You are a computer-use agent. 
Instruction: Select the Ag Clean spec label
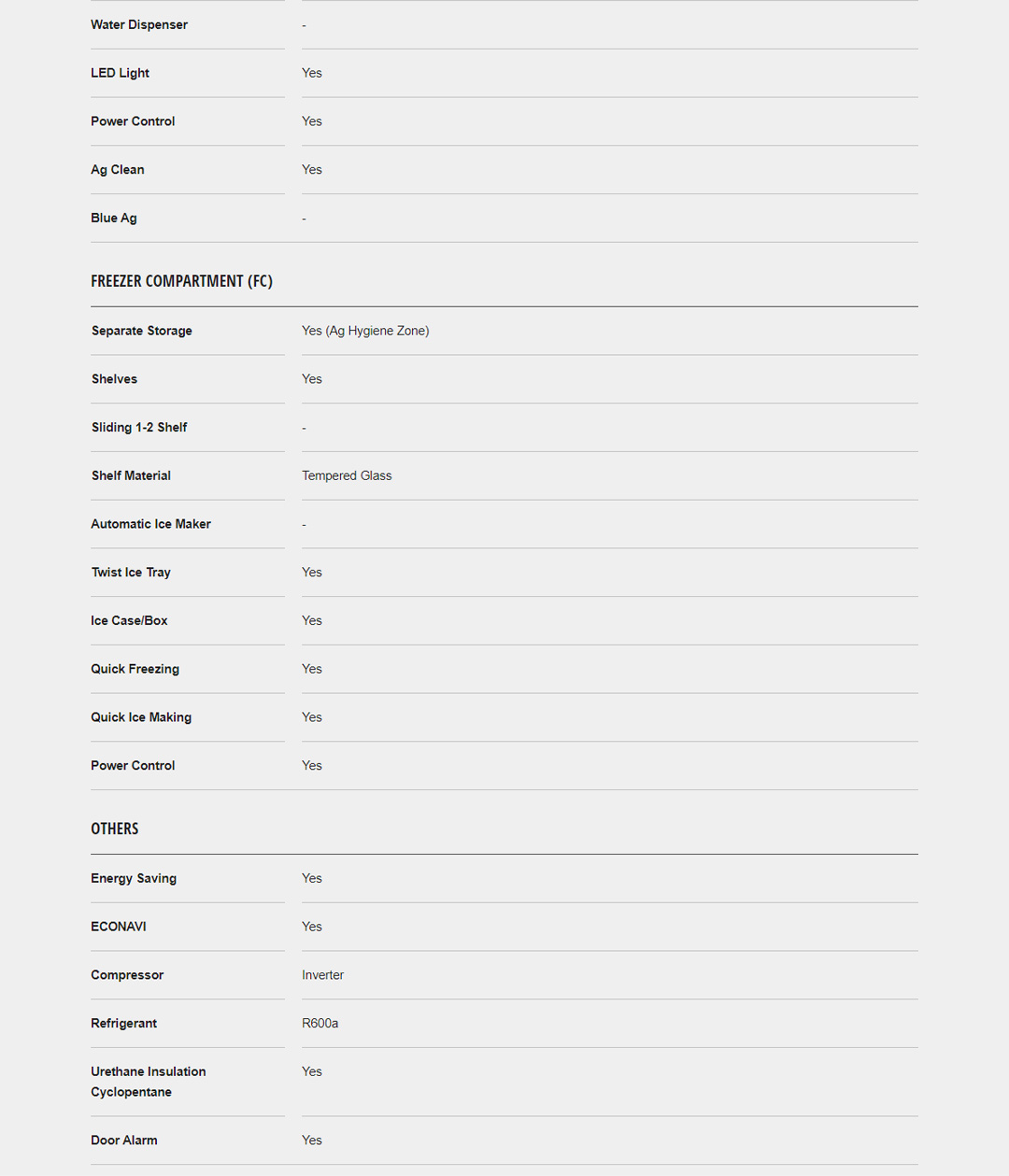(118, 170)
